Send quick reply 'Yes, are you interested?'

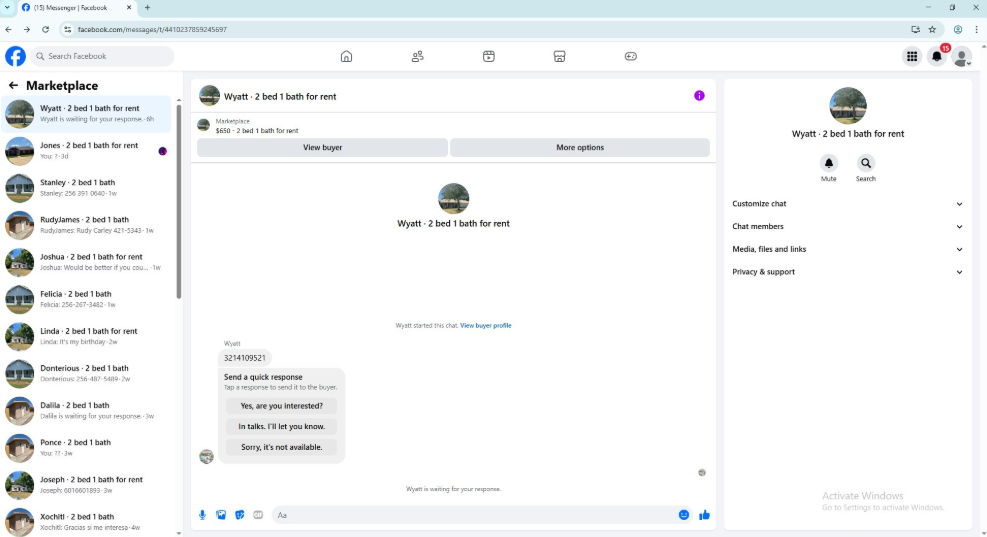point(281,406)
